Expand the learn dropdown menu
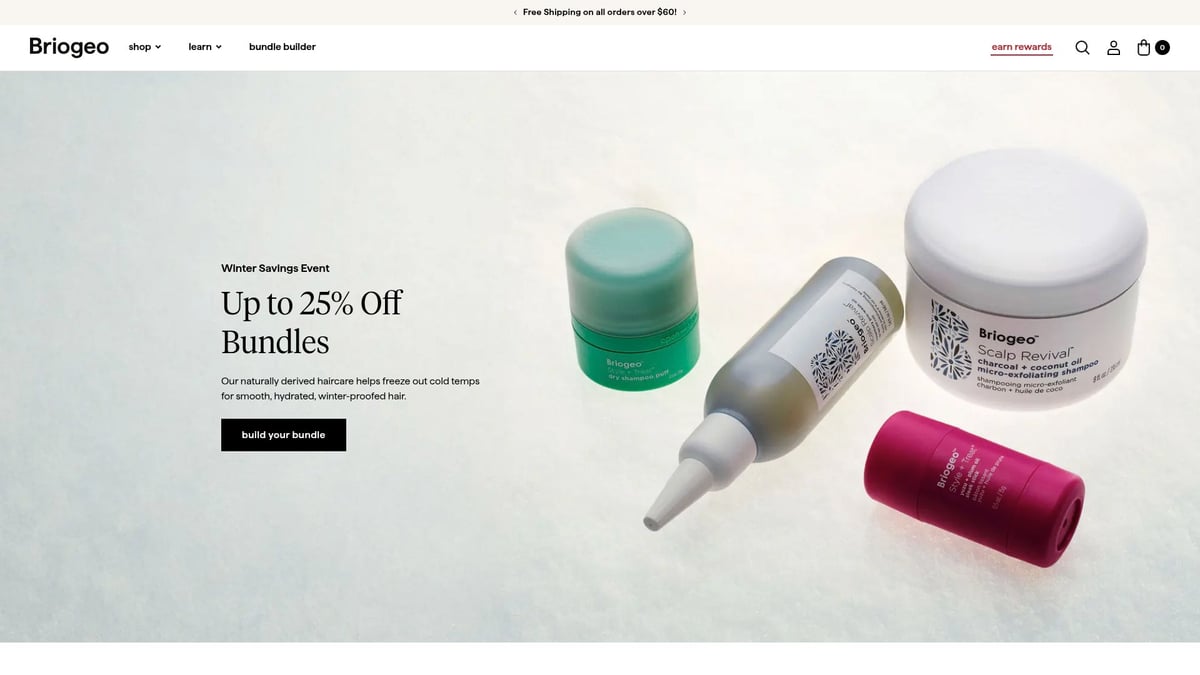 [205, 47]
